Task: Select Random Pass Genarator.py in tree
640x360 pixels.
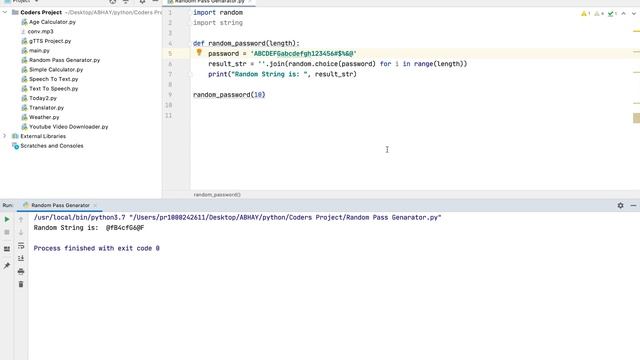Action: tap(64, 60)
